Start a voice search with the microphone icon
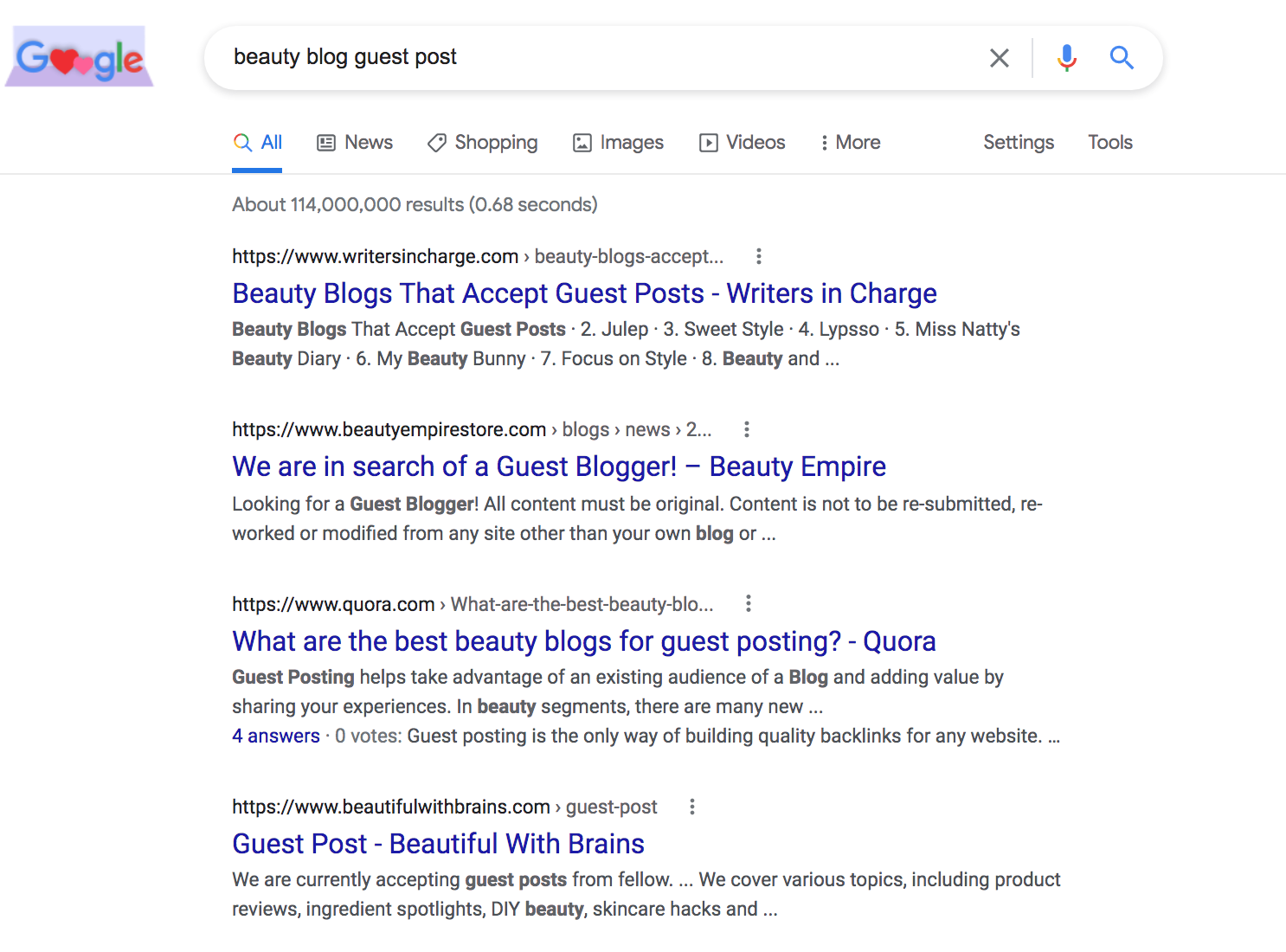Image resolution: width=1286 pixels, height=952 pixels. (x=1067, y=58)
